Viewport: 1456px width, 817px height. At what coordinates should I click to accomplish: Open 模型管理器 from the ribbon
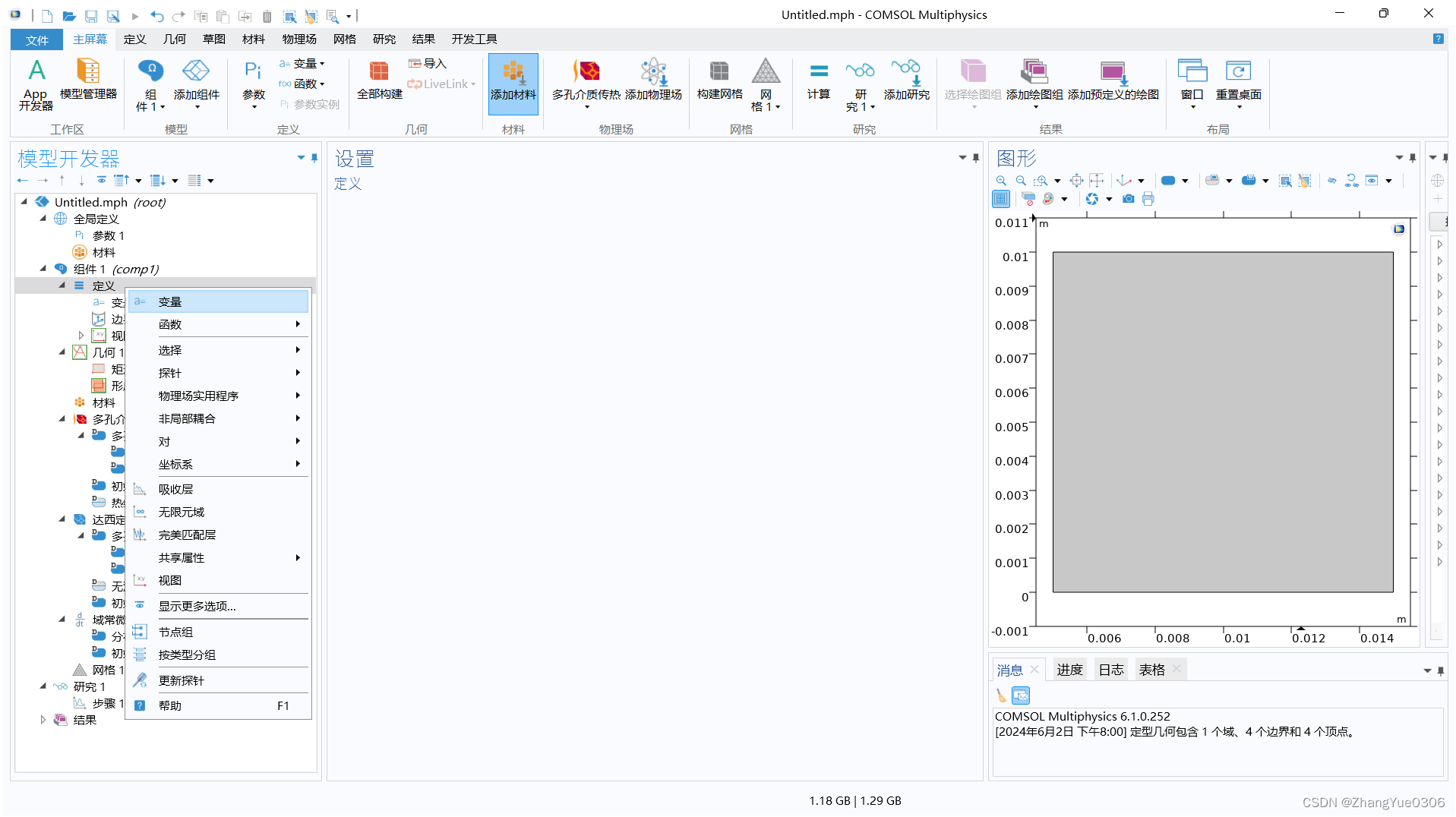pos(88,80)
